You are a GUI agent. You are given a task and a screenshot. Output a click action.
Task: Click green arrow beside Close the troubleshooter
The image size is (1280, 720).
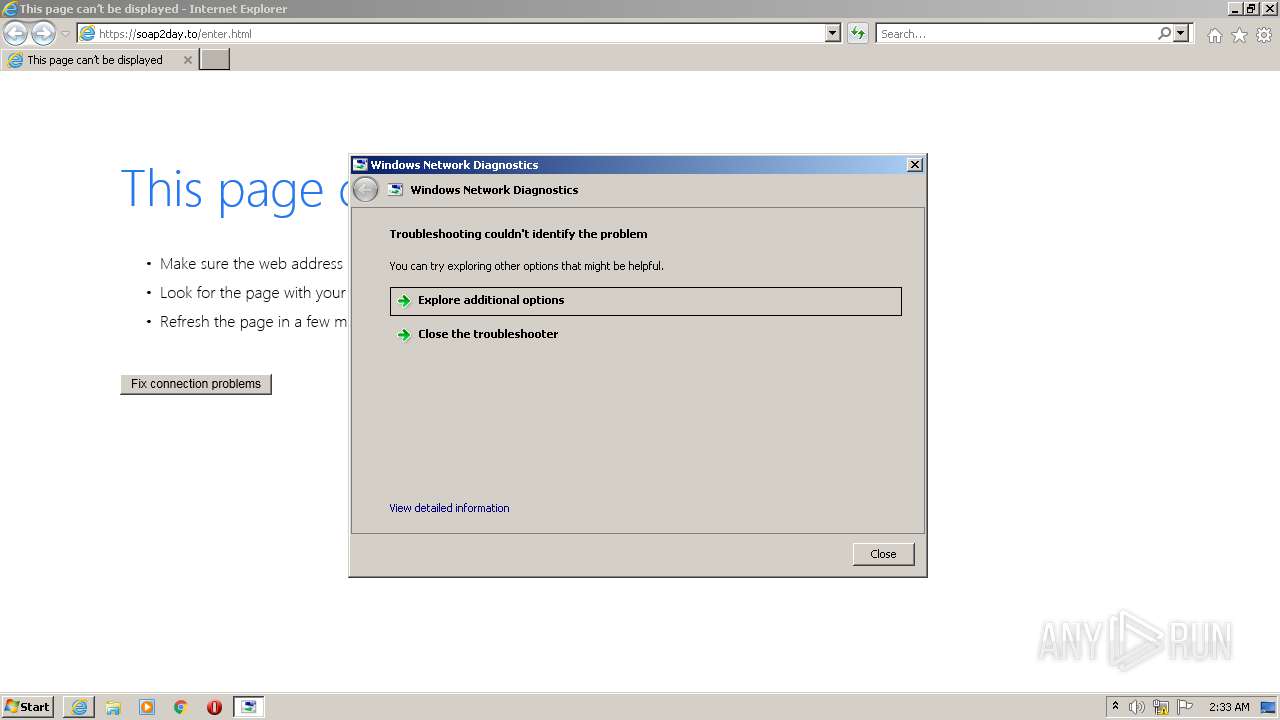[404, 335]
